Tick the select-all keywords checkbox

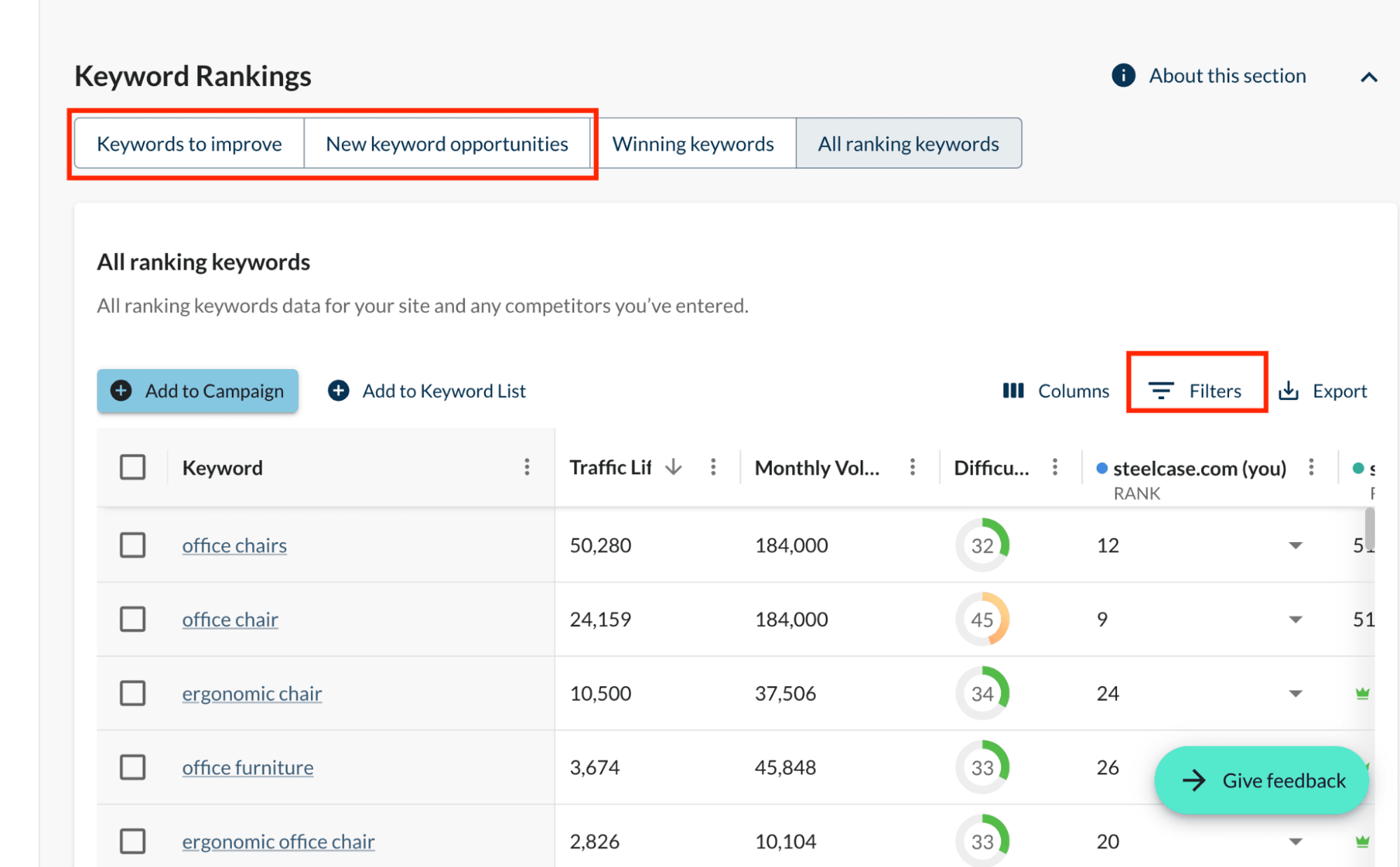pyautogui.click(x=132, y=467)
